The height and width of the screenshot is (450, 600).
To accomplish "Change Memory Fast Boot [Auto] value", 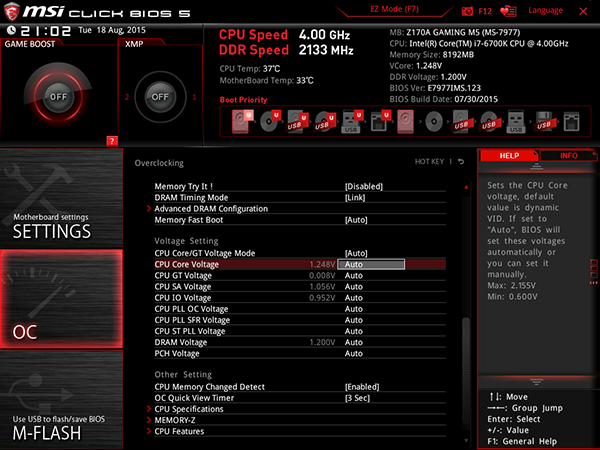I will (x=356, y=220).
